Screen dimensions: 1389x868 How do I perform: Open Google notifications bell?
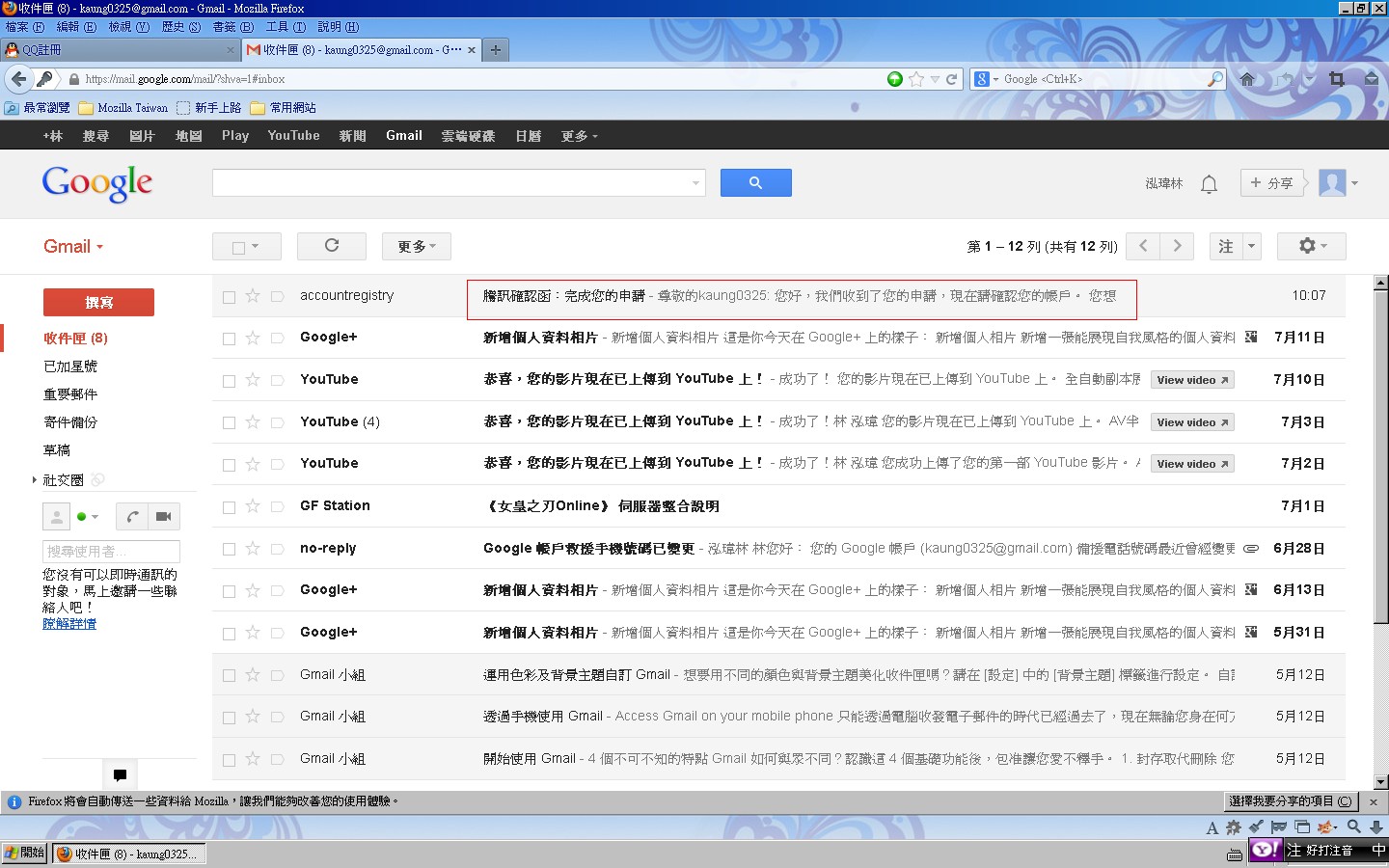pyautogui.click(x=1209, y=183)
